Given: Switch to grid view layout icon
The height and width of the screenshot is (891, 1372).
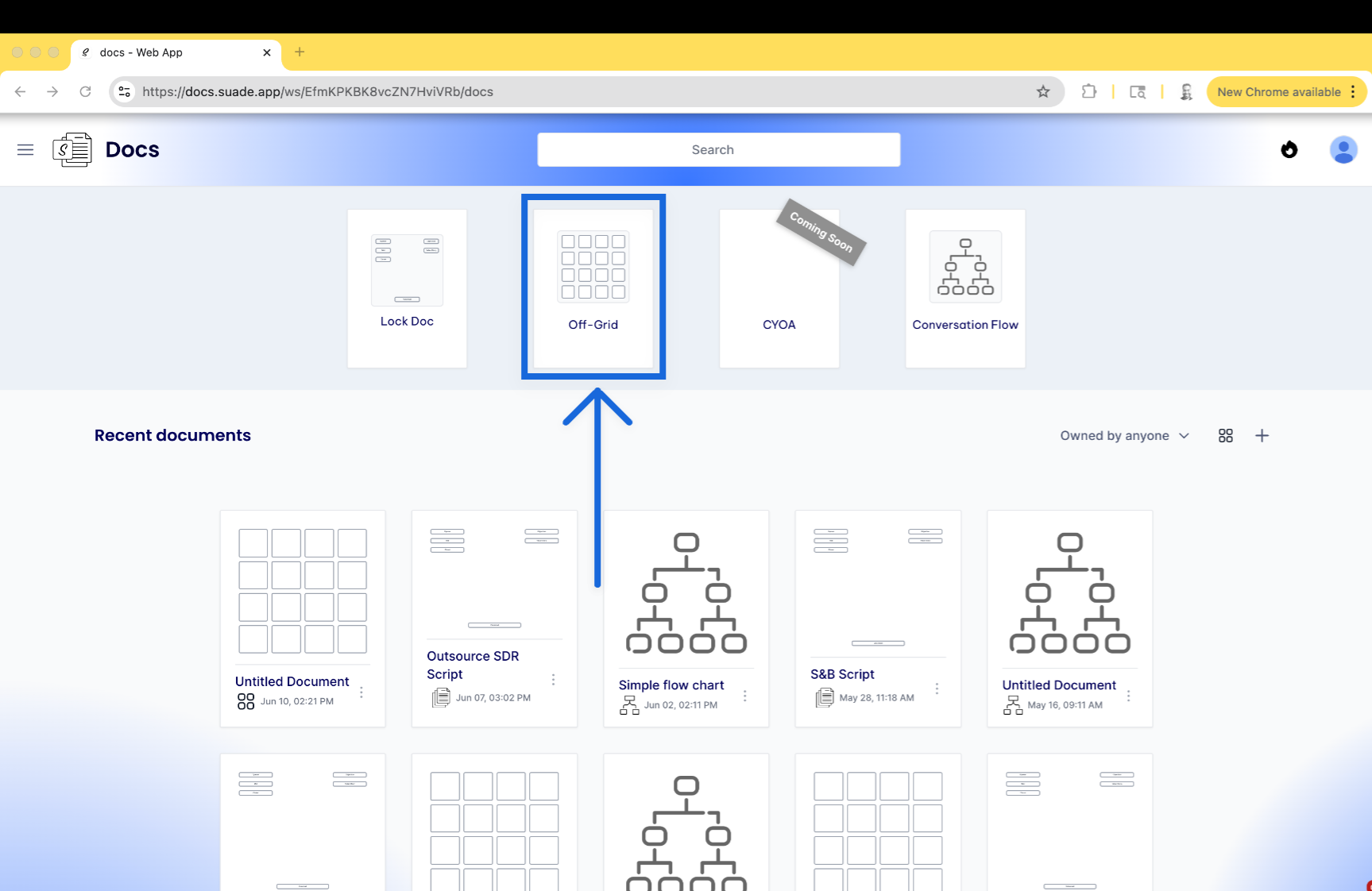Looking at the screenshot, I should tap(1226, 435).
